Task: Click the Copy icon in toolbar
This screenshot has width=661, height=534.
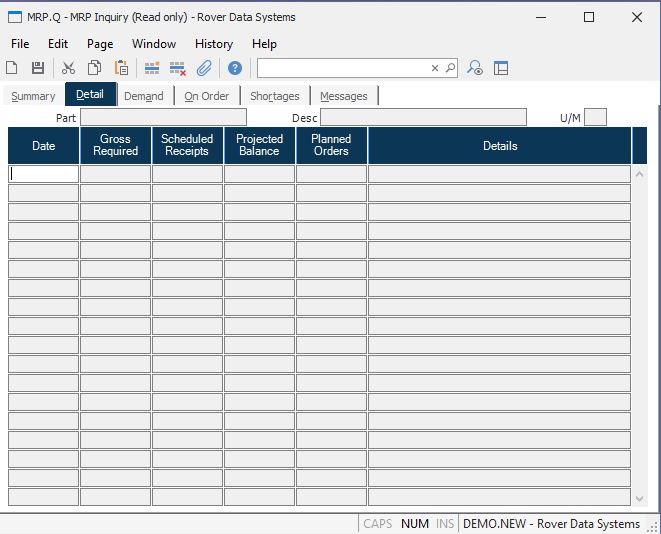Action: [x=94, y=68]
